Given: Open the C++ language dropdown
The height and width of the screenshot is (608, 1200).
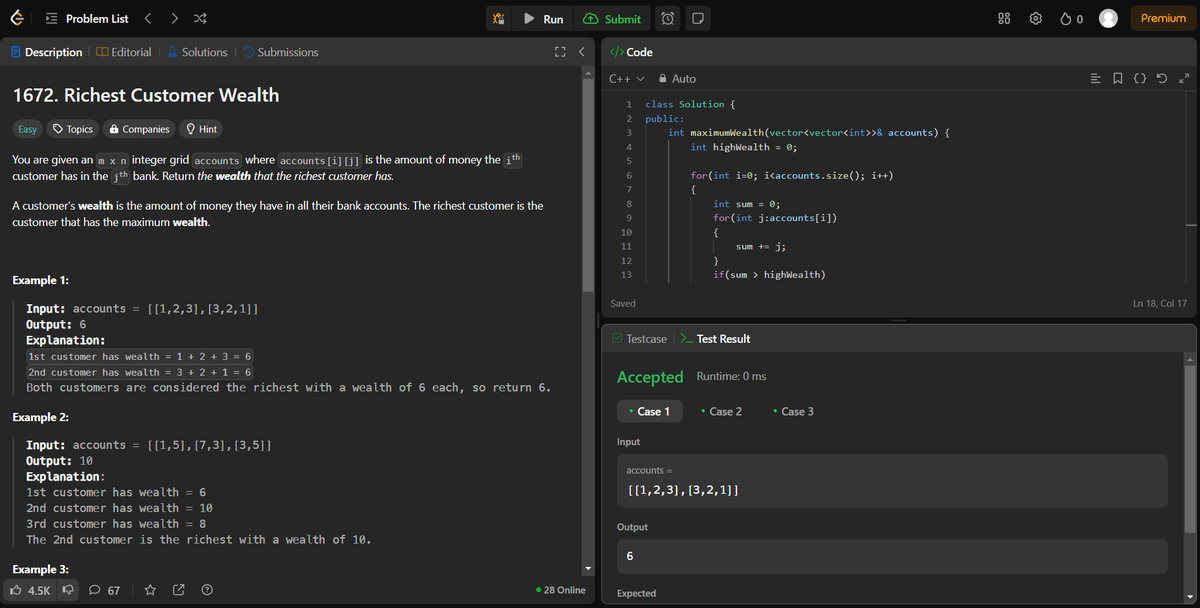Looking at the screenshot, I should [x=625, y=79].
